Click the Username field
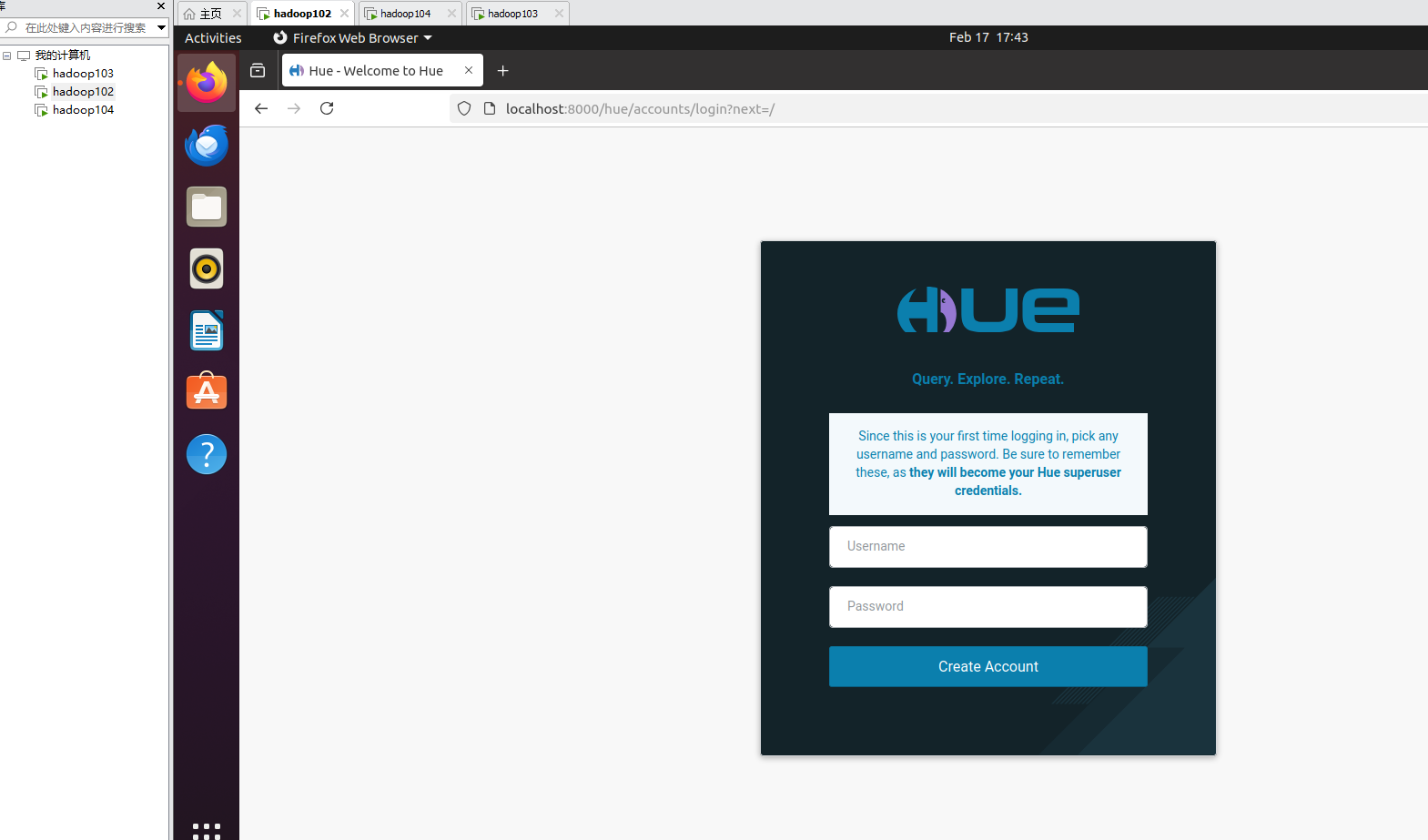Image resolution: width=1428 pixels, height=840 pixels. (988, 546)
